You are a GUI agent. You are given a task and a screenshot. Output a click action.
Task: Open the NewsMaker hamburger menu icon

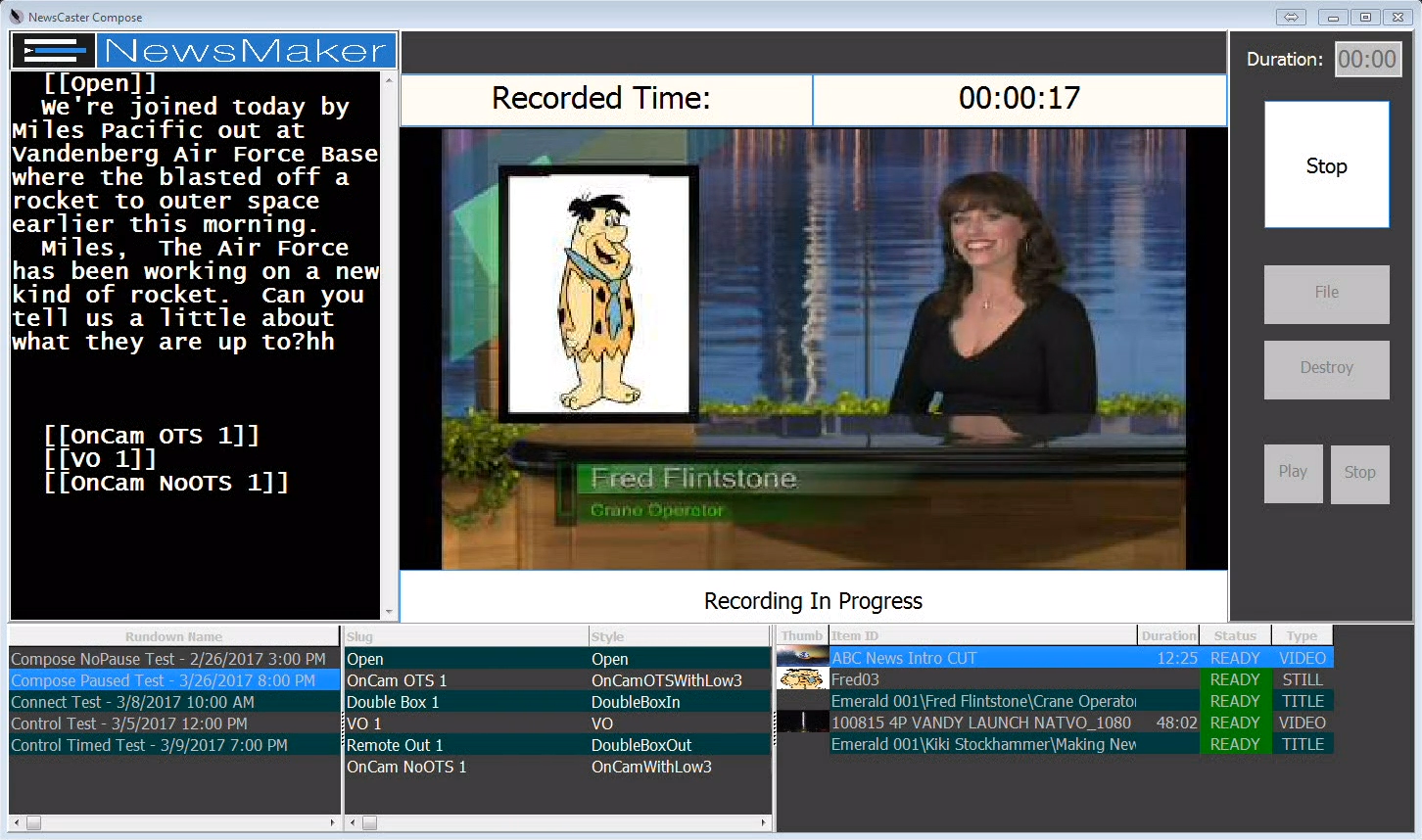54,51
